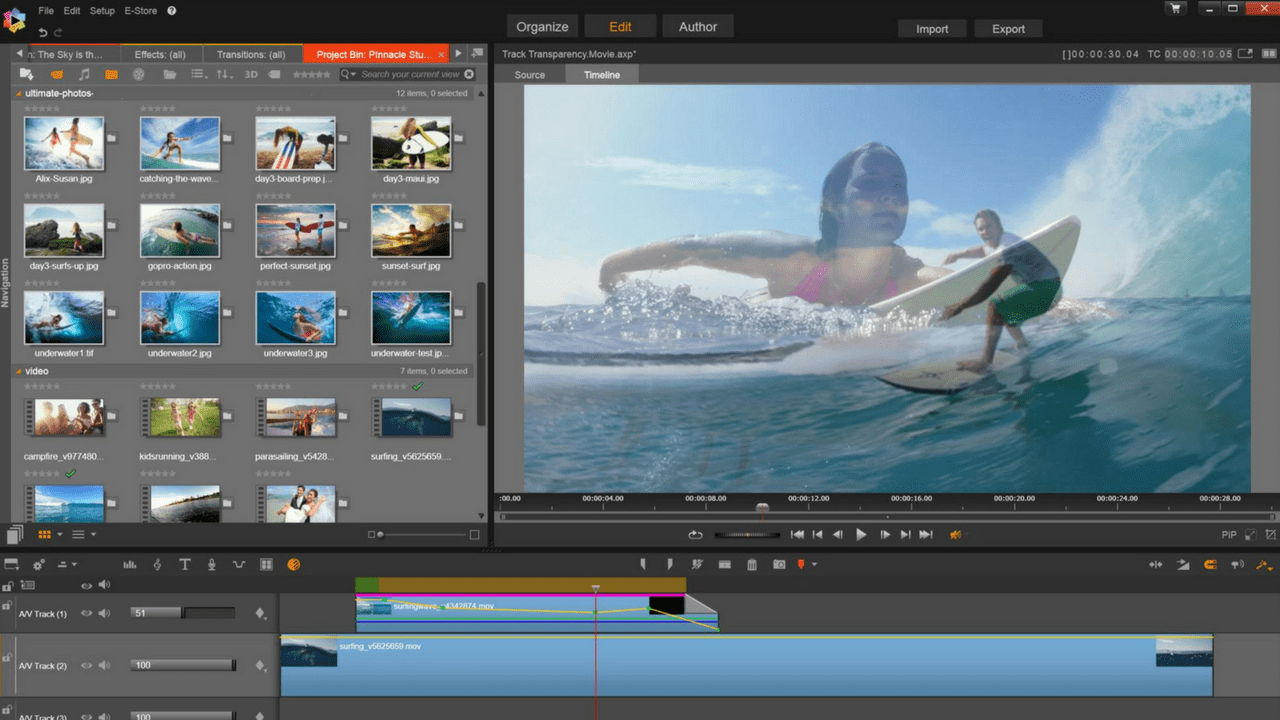Open the shopping cart icon

1177,8
